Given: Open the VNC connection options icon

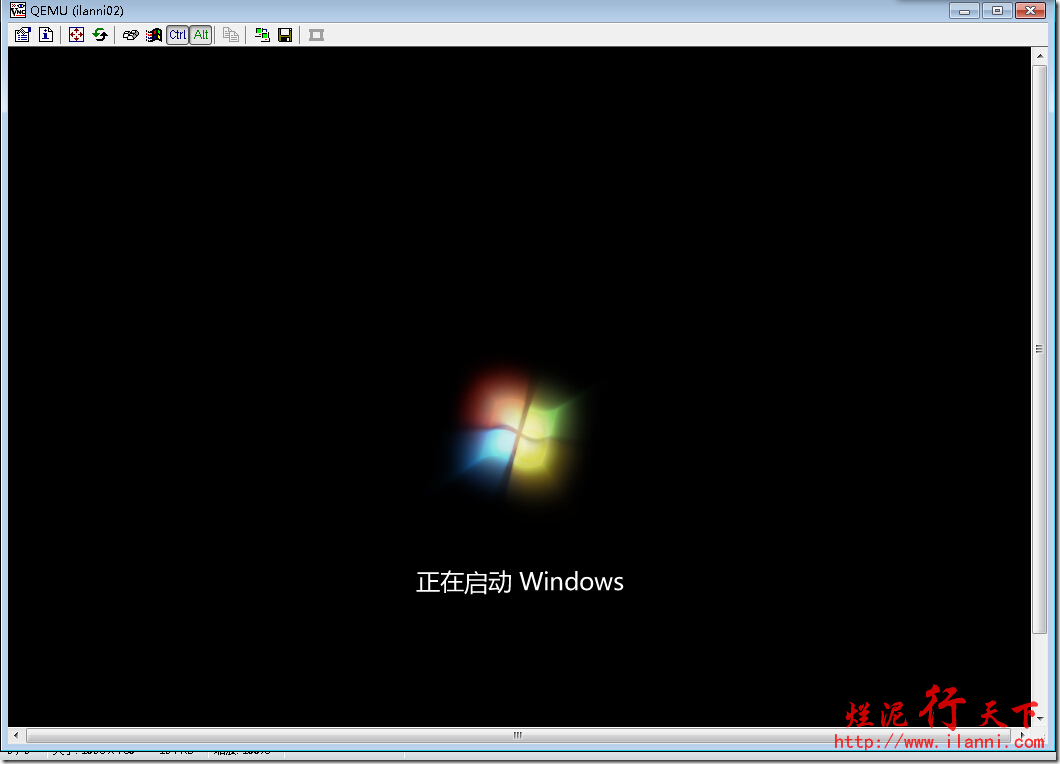Looking at the screenshot, I should pos(22,35).
